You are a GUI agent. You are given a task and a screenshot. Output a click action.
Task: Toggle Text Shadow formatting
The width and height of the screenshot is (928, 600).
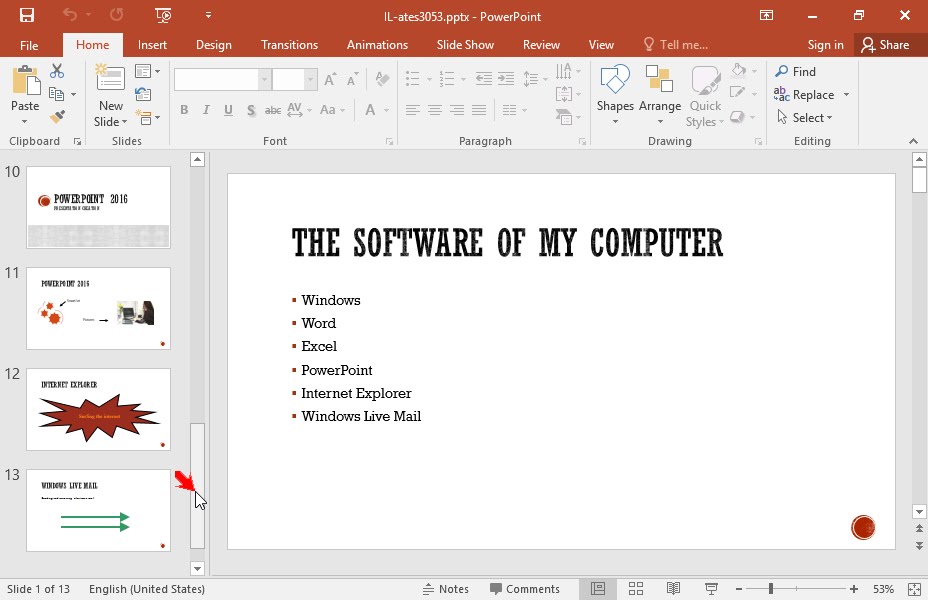tap(251, 110)
